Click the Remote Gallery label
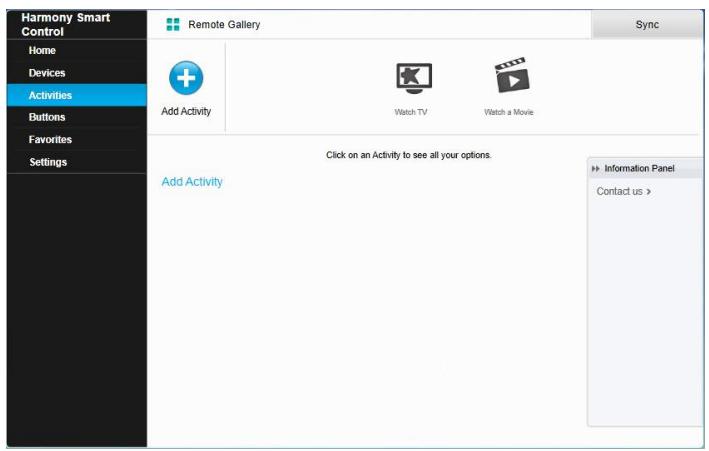The height and width of the screenshot is (451, 709). click(224, 24)
